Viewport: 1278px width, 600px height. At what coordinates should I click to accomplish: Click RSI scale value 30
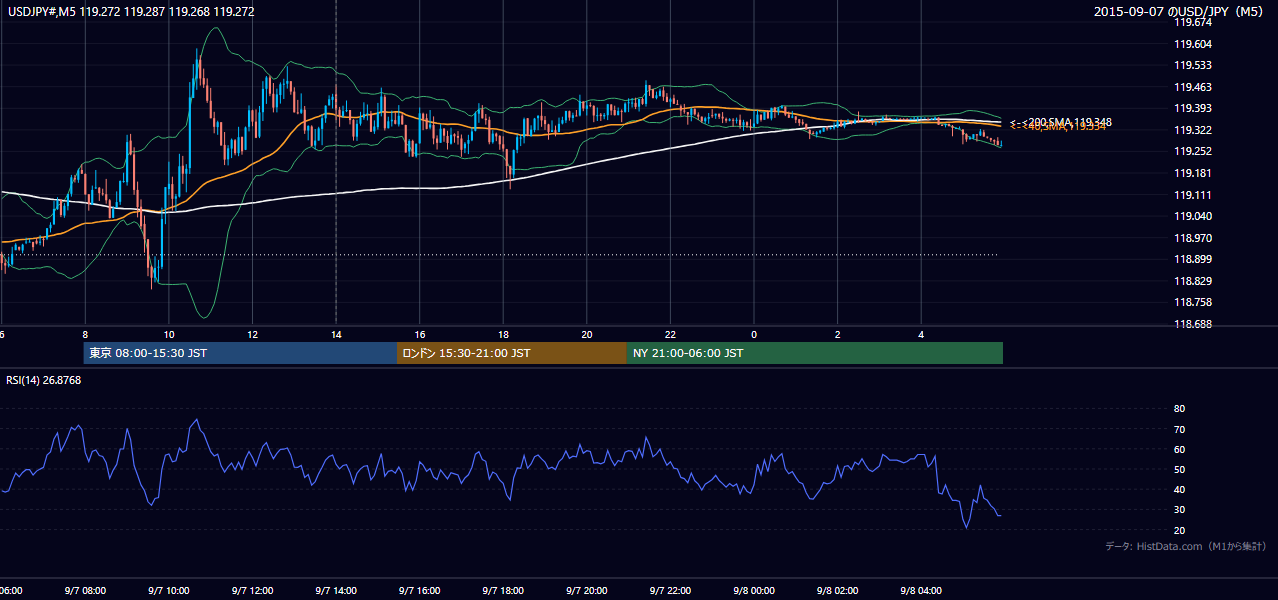click(1179, 509)
